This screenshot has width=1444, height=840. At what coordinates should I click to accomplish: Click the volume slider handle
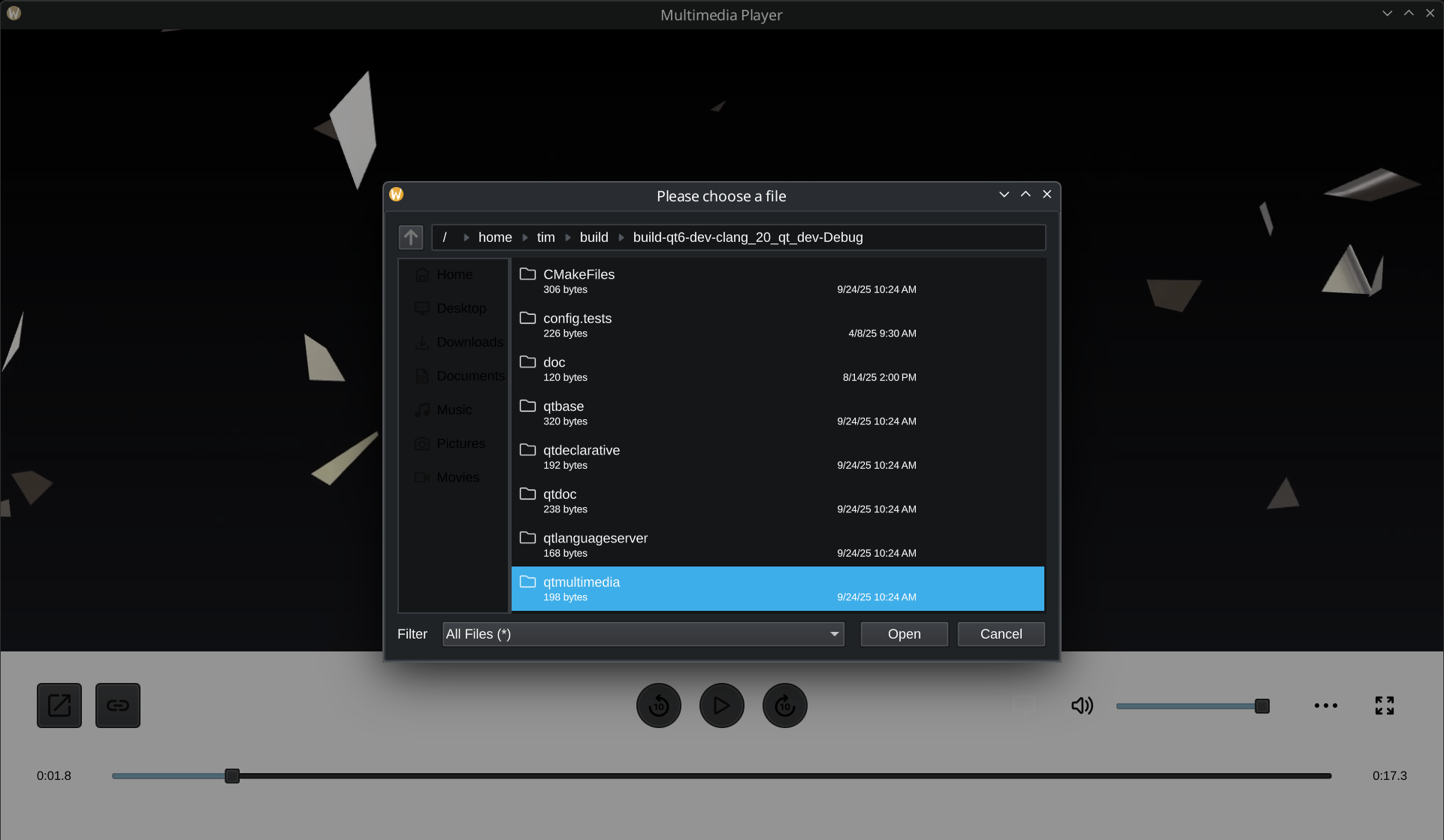coord(1262,706)
